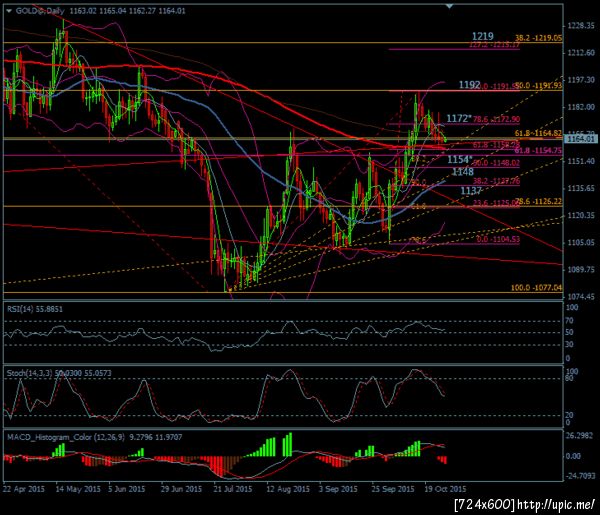Click the RSI scale level 70
Screen dimensions: 600x515
(569, 321)
